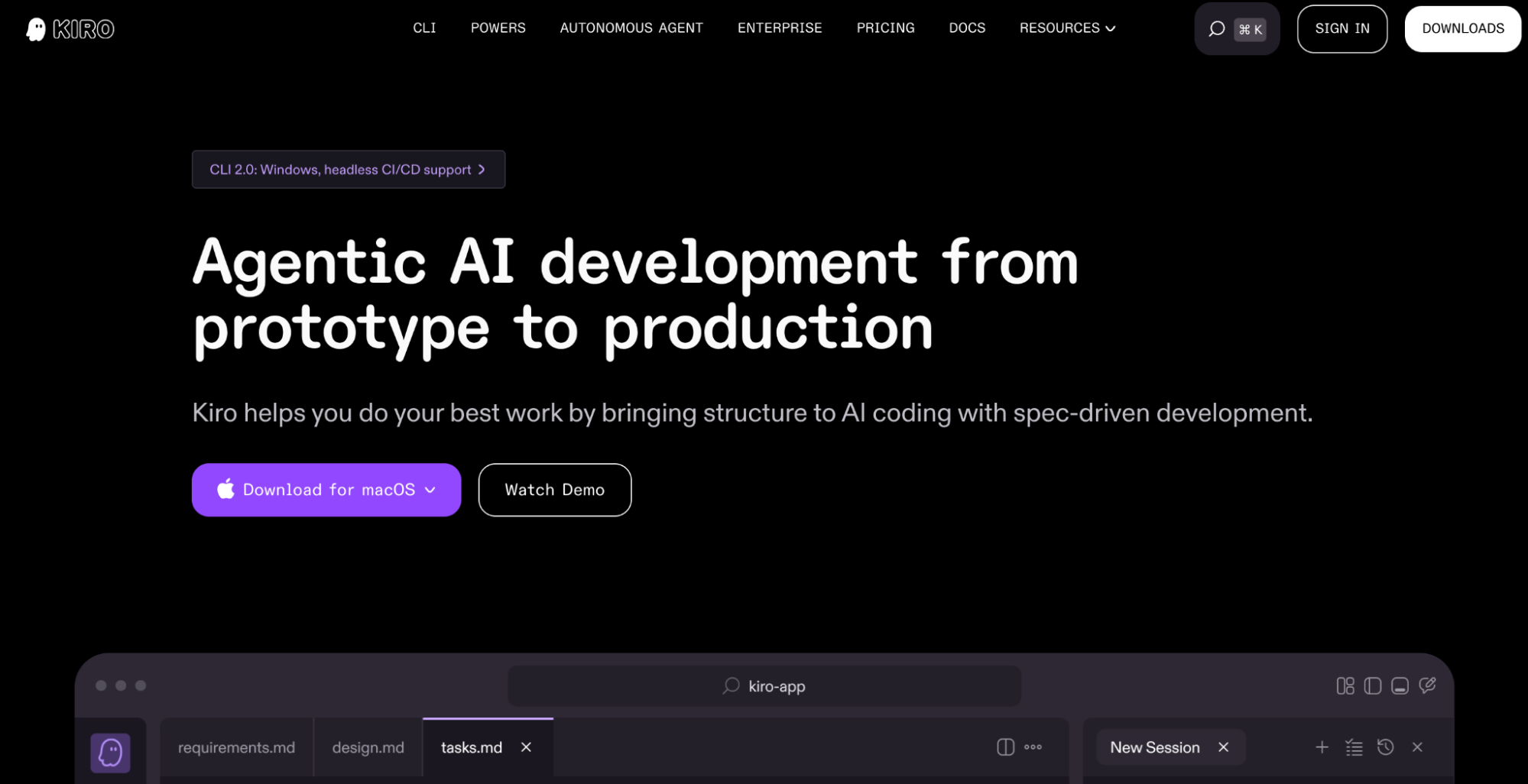The image size is (1528, 784).
Task: Click the kiro-app search field
Action: 764,685
